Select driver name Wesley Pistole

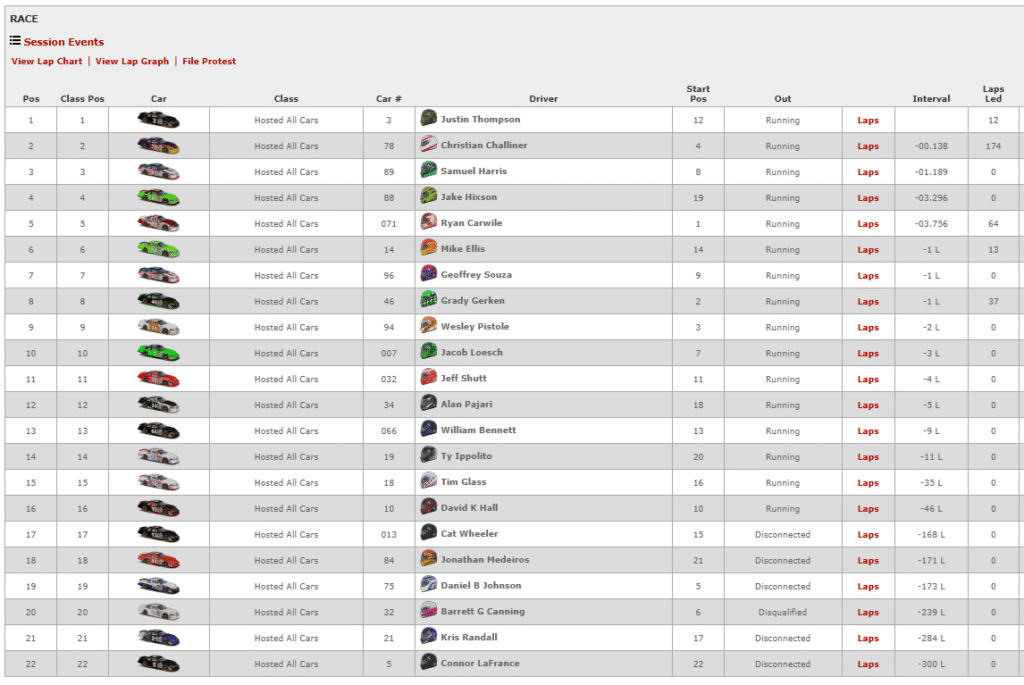pos(475,326)
